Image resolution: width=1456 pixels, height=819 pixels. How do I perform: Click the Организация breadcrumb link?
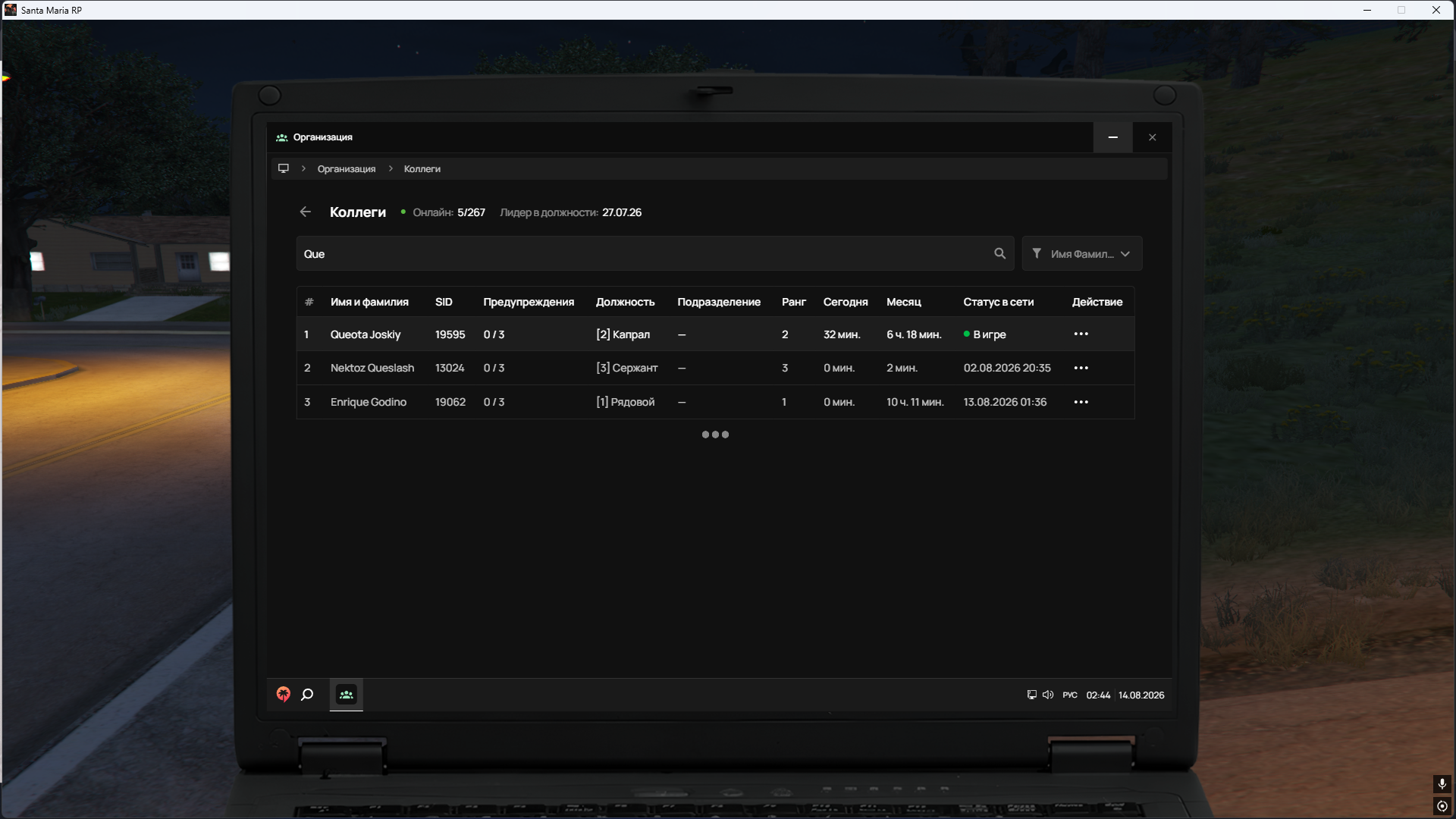point(347,169)
